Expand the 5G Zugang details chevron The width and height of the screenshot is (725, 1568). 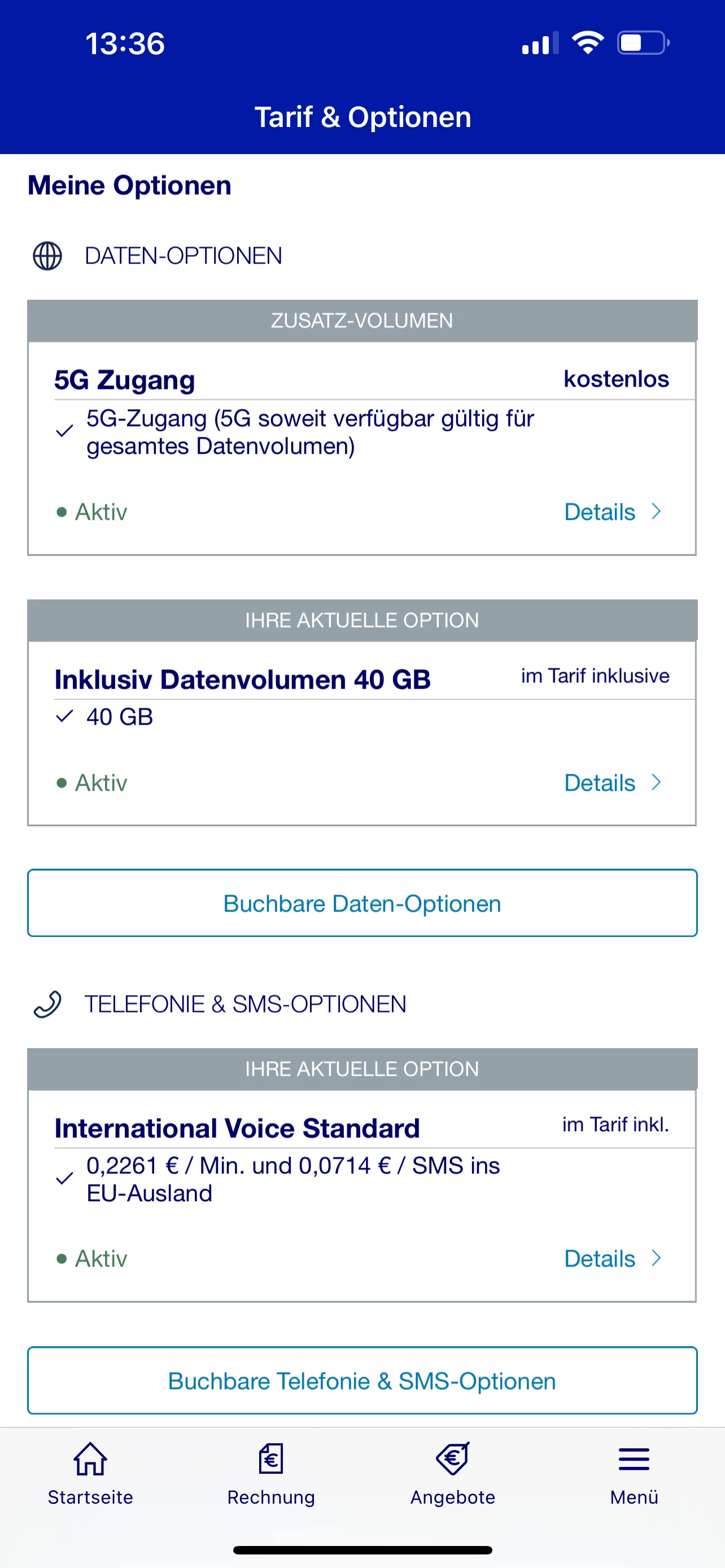[656, 511]
